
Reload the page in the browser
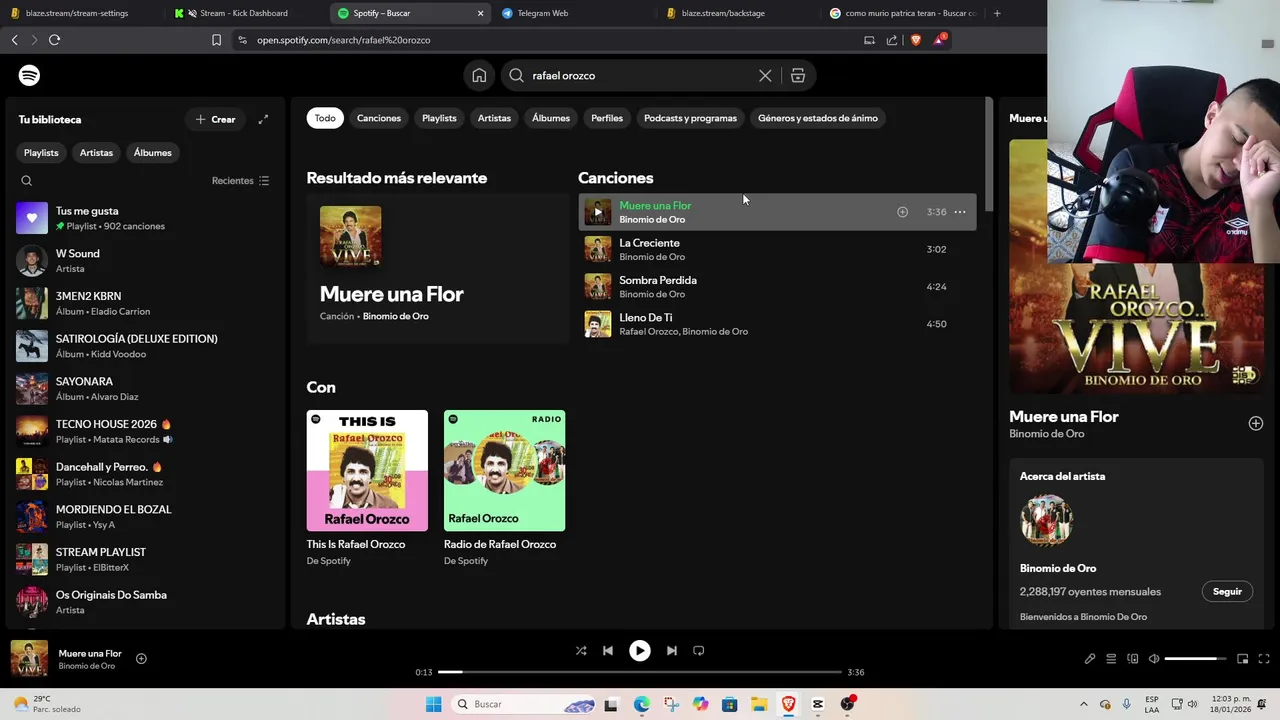(54, 40)
